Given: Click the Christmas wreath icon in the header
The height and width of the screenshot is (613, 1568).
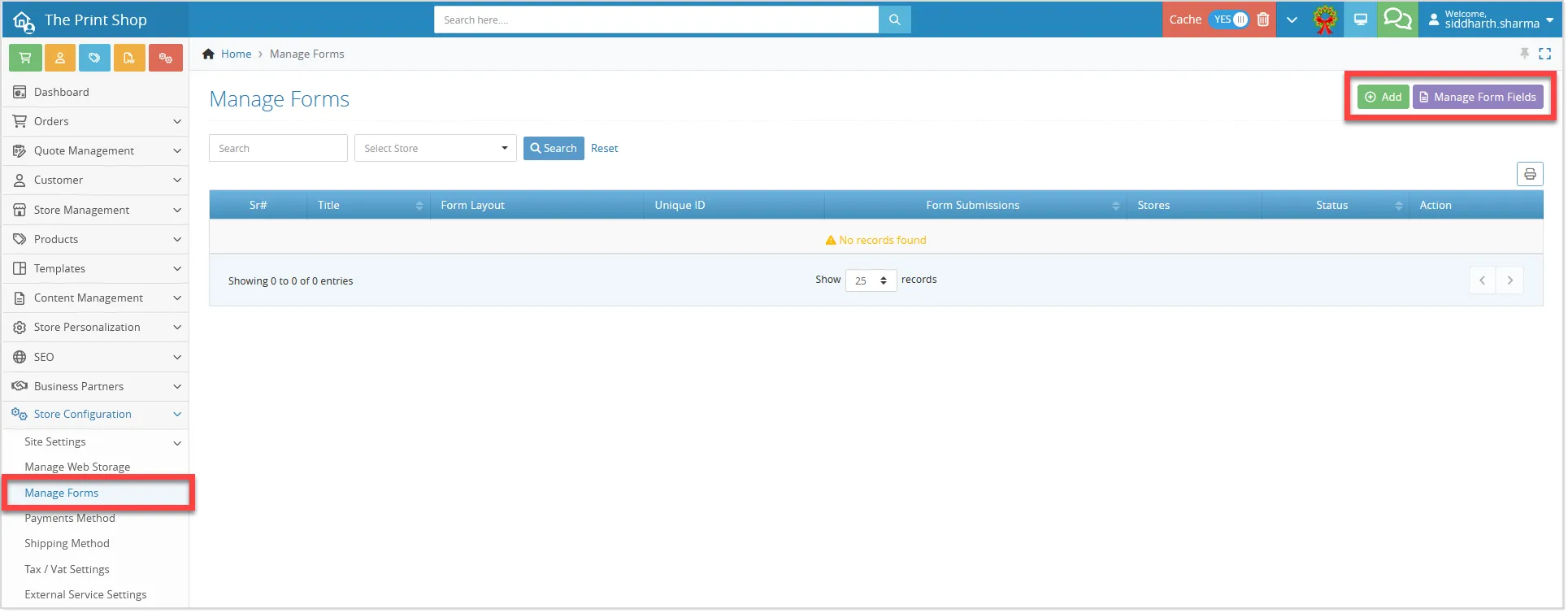Looking at the screenshot, I should point(1325,20).
